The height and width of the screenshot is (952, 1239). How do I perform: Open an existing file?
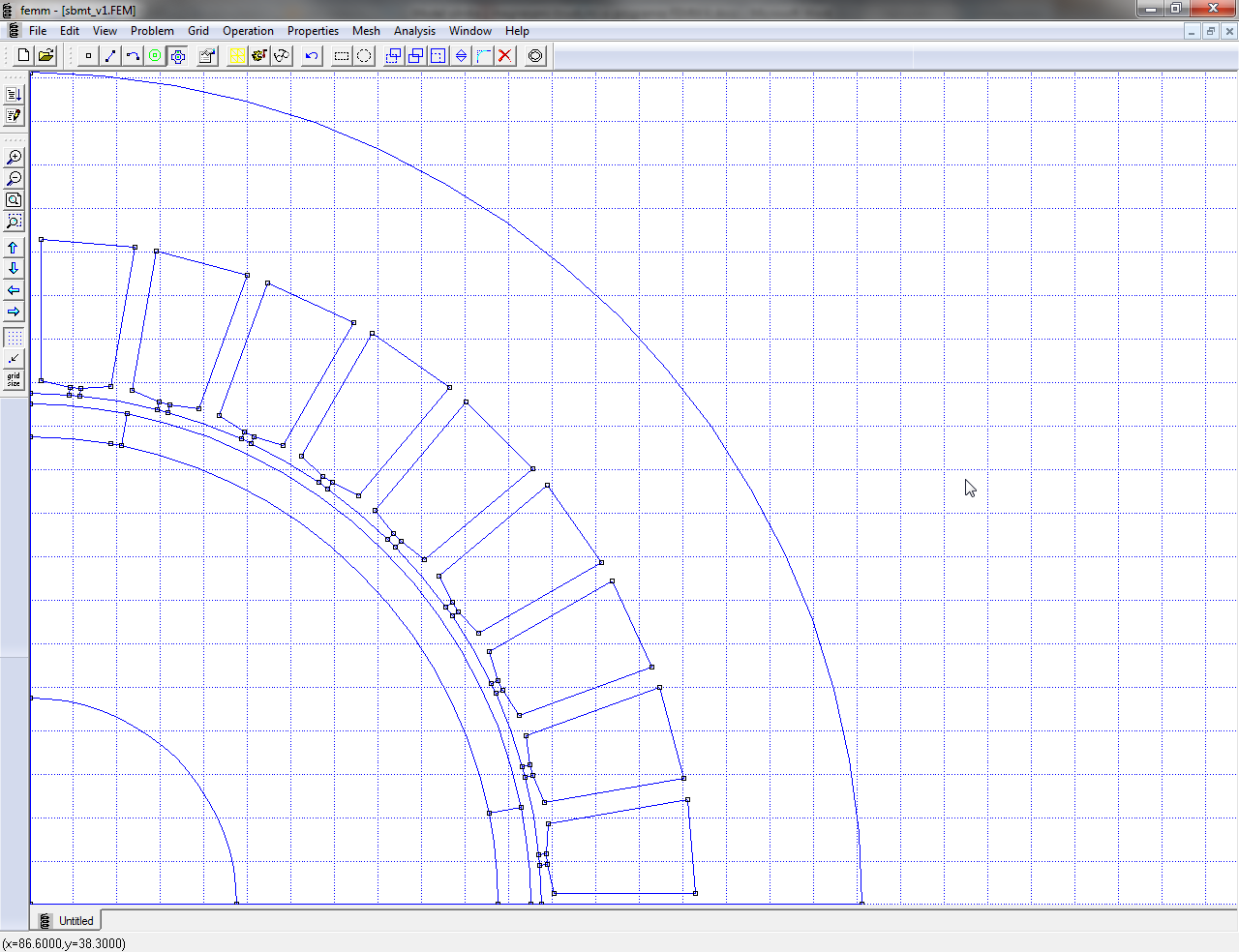pos(45,55)
